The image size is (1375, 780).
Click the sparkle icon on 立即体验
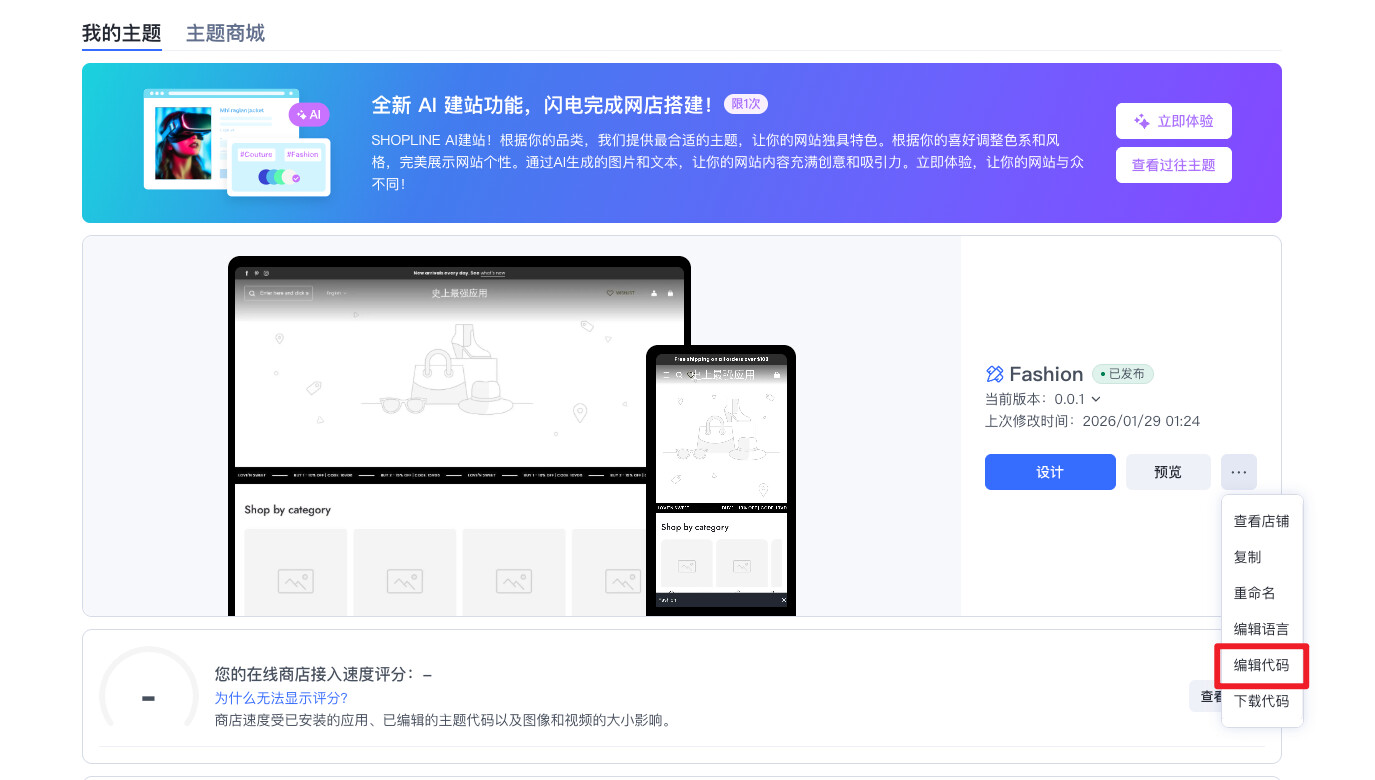tap(1141, 121)
